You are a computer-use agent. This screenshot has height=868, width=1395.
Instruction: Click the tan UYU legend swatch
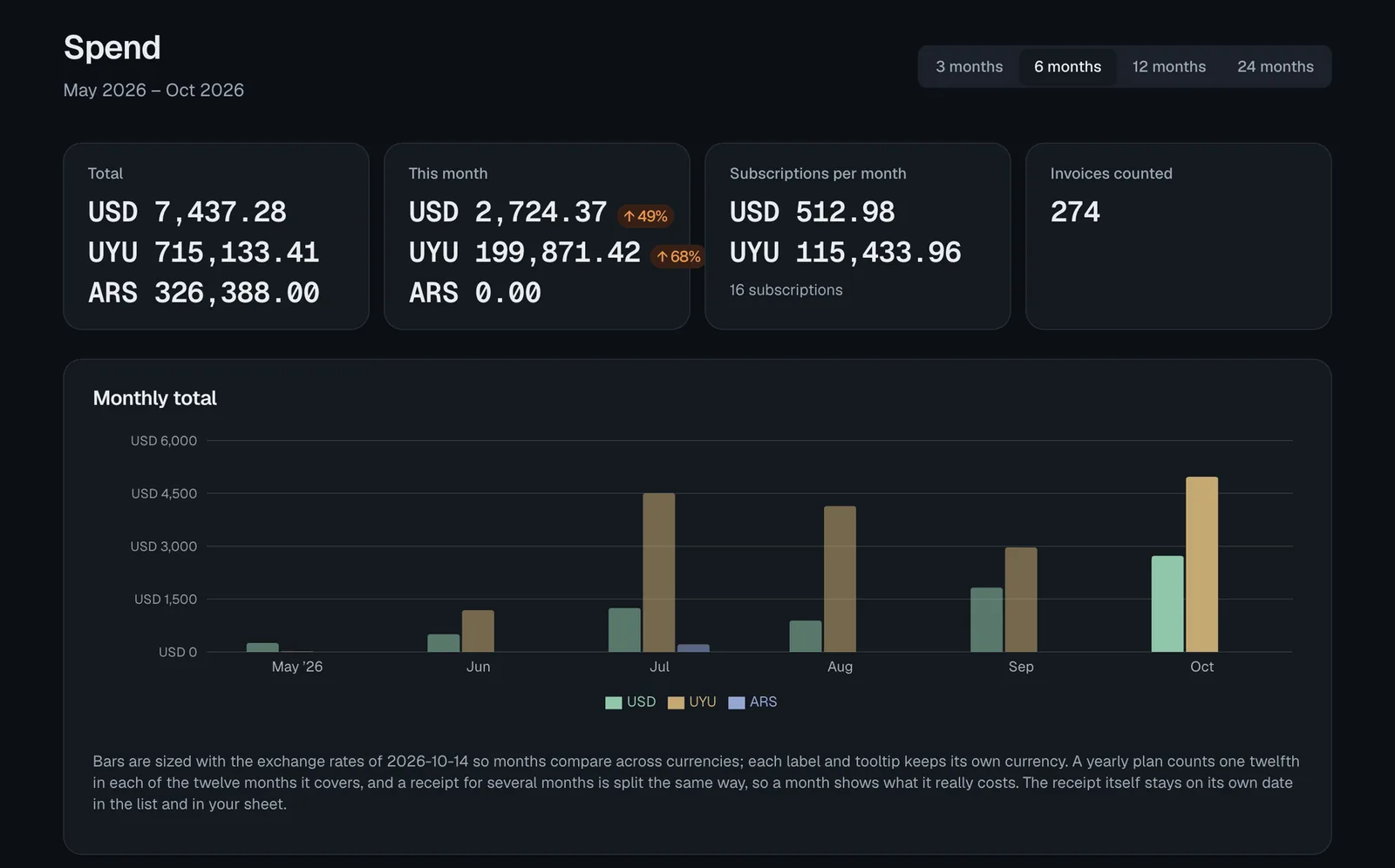pyautogui.click(x=676, y=703)
